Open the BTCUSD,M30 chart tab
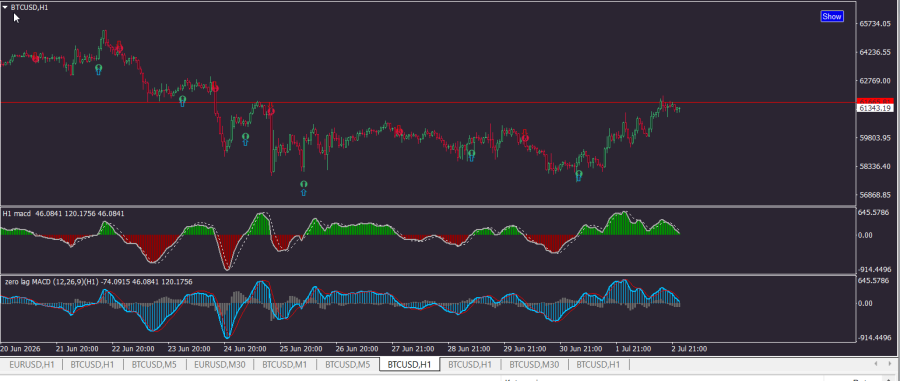 (x=534, y=364)
